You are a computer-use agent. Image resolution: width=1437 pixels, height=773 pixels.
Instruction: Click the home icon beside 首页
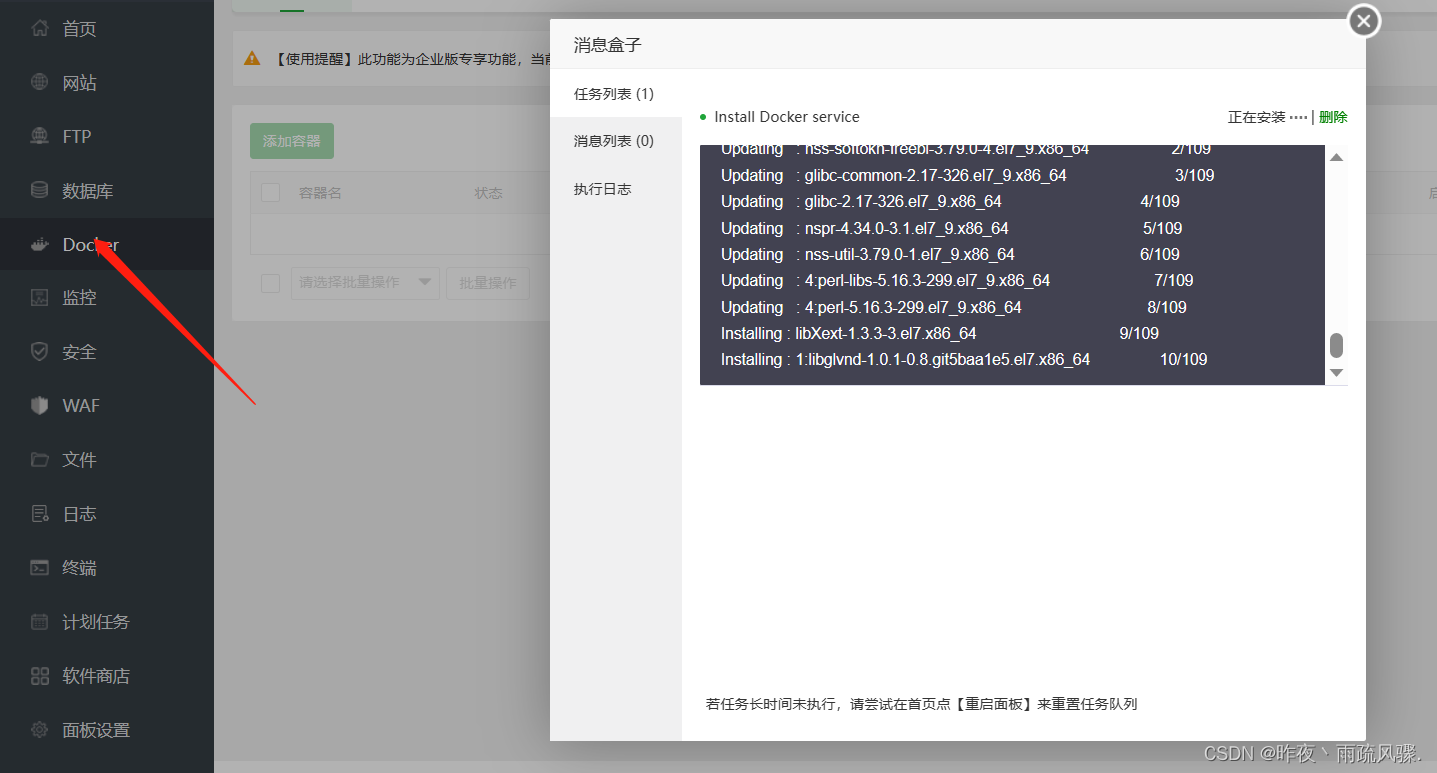[40, 29]
